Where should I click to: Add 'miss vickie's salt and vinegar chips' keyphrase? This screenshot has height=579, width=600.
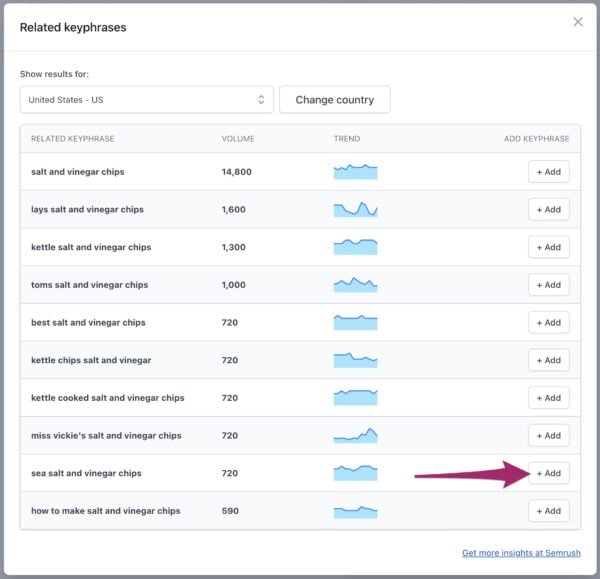click(x=548, y=436)
